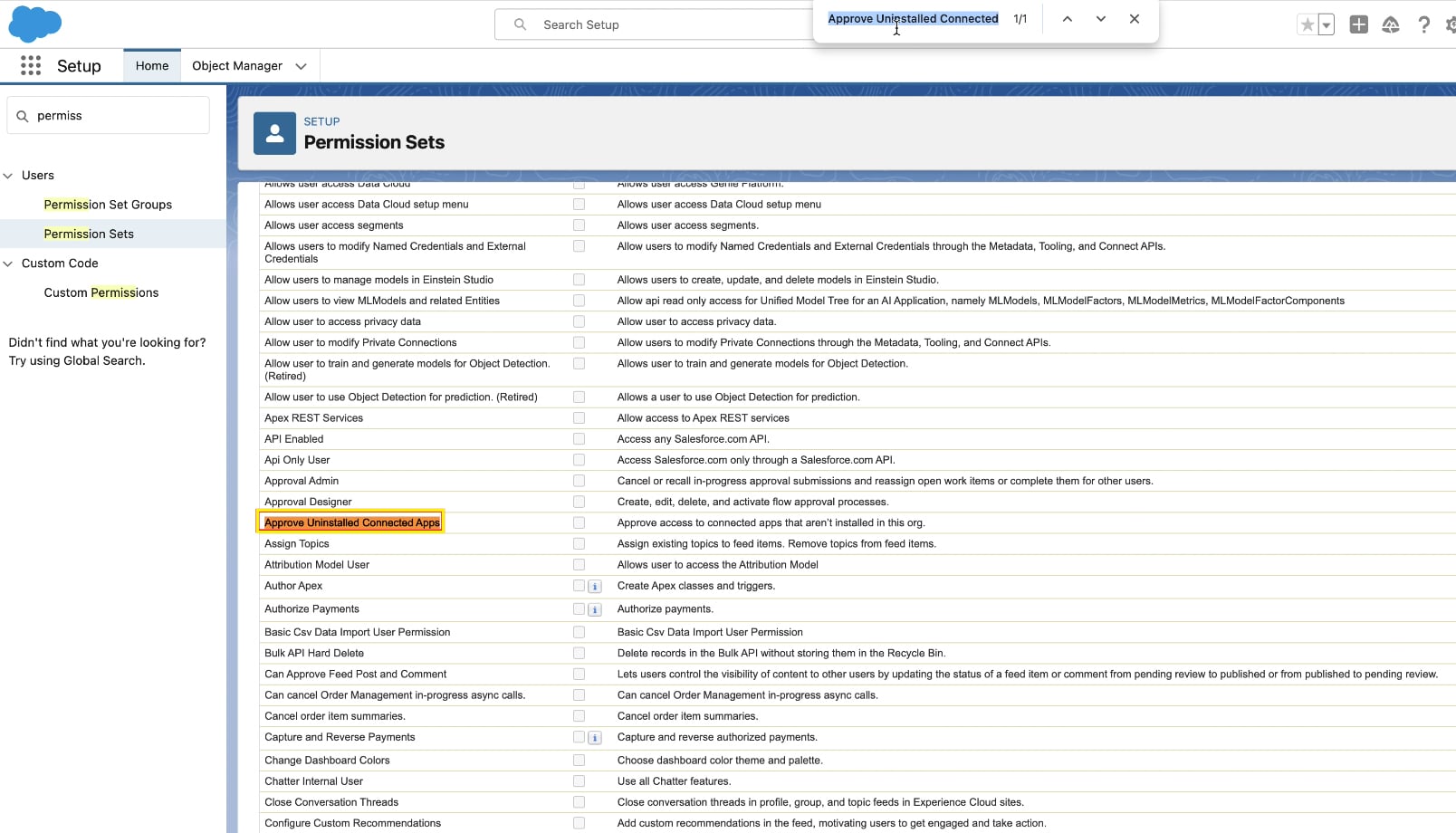Open the App Launcher grid icon
The image size is (1456, 833).
31,65
